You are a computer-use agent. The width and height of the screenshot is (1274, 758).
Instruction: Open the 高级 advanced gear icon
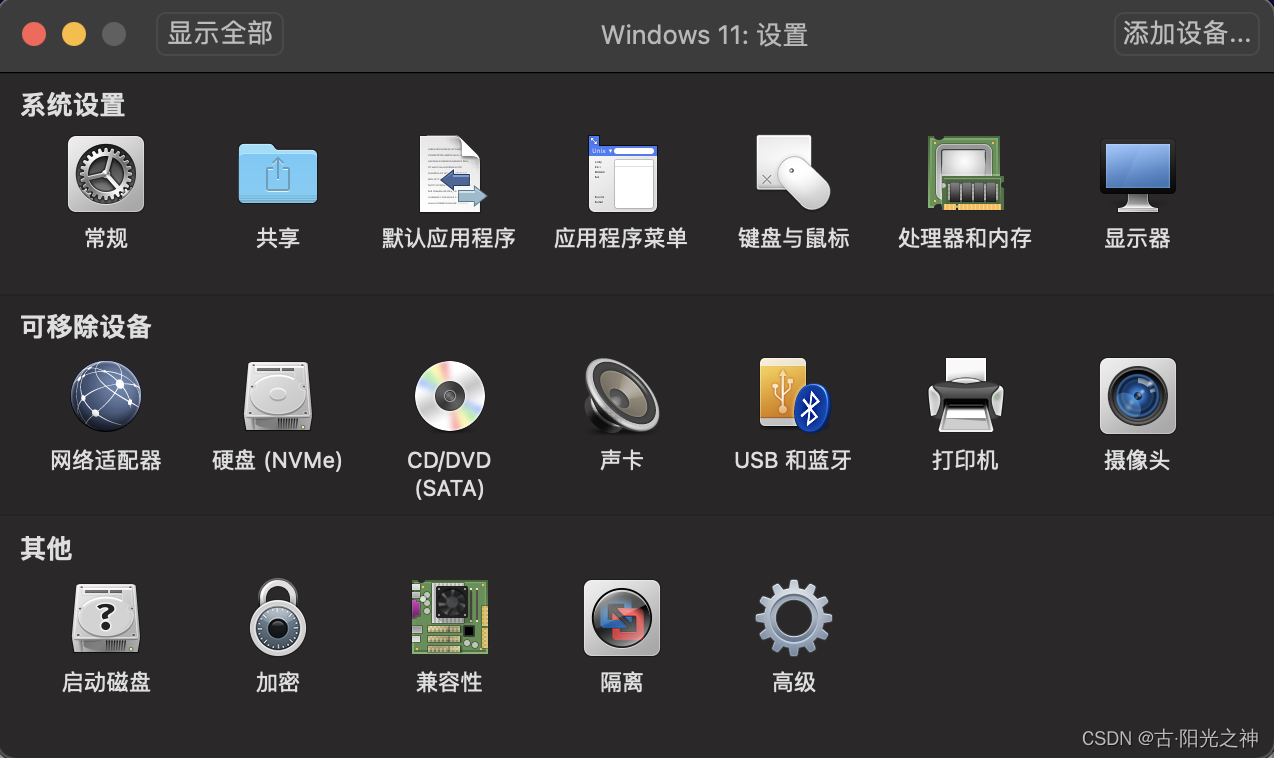tap(794, 618)
